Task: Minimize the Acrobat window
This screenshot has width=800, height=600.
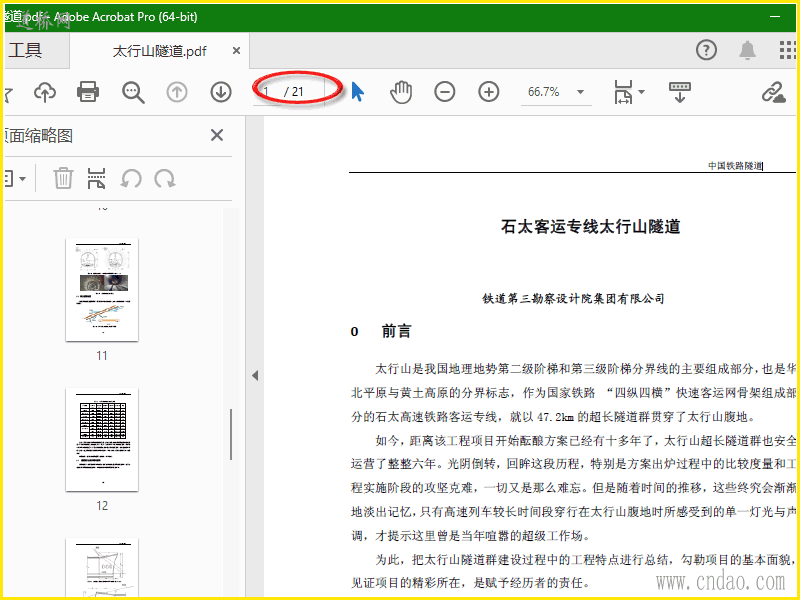Action: pos(775,16)
